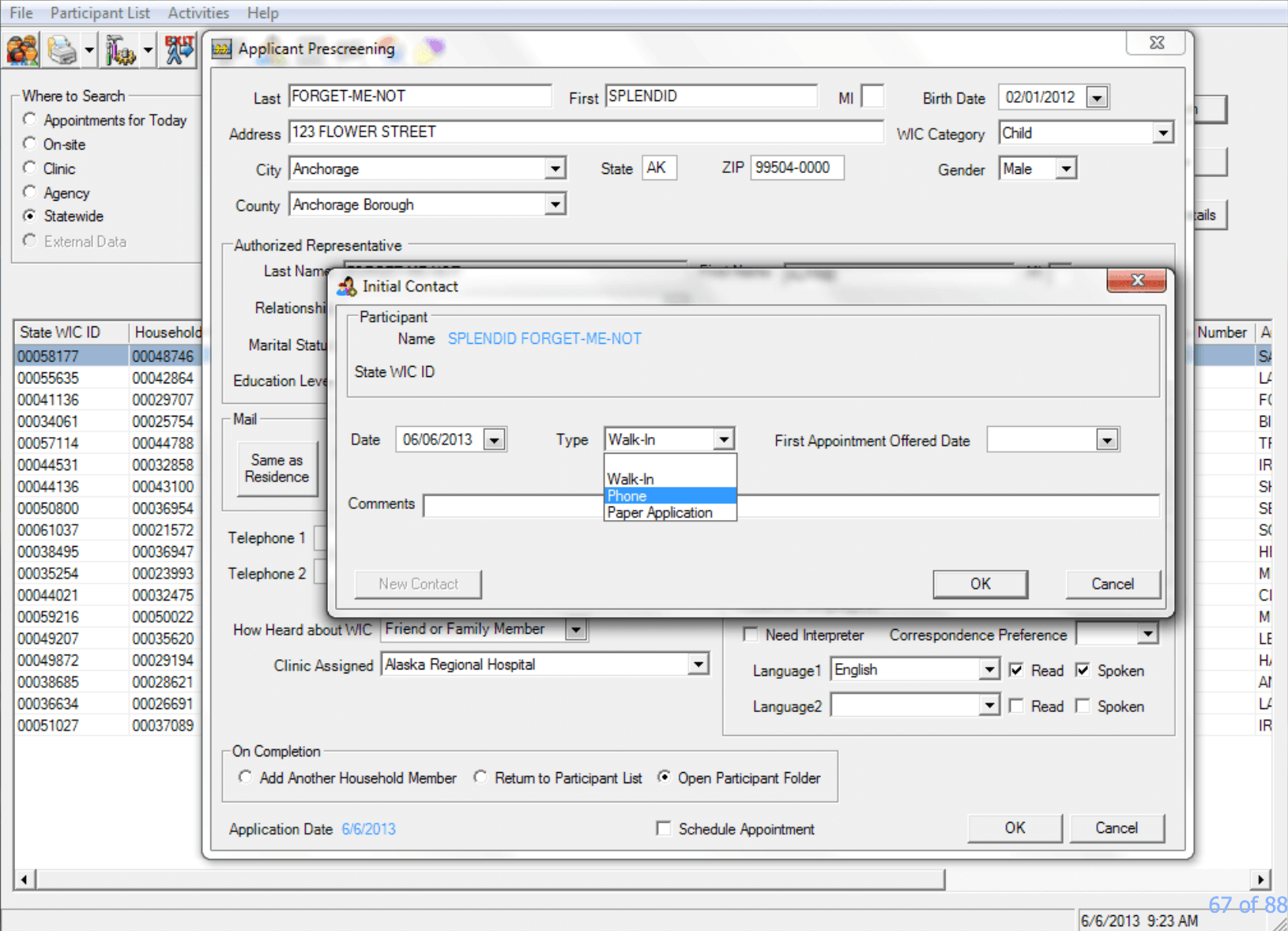
Task: Click the Initial Contact dialog icon
Action: [x=345, y=285]
